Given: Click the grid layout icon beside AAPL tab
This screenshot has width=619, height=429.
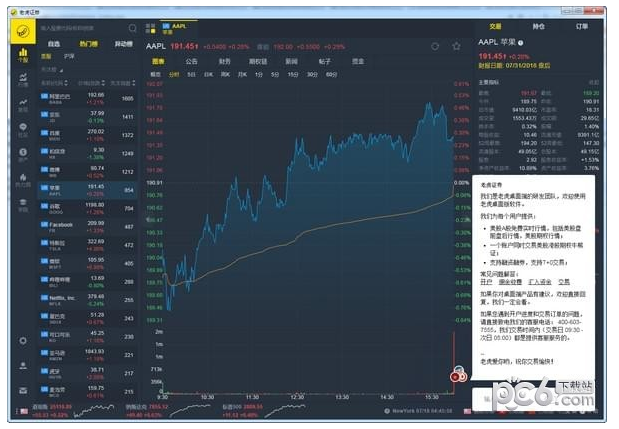Looking at the screenshot, I should click(150, 28).
